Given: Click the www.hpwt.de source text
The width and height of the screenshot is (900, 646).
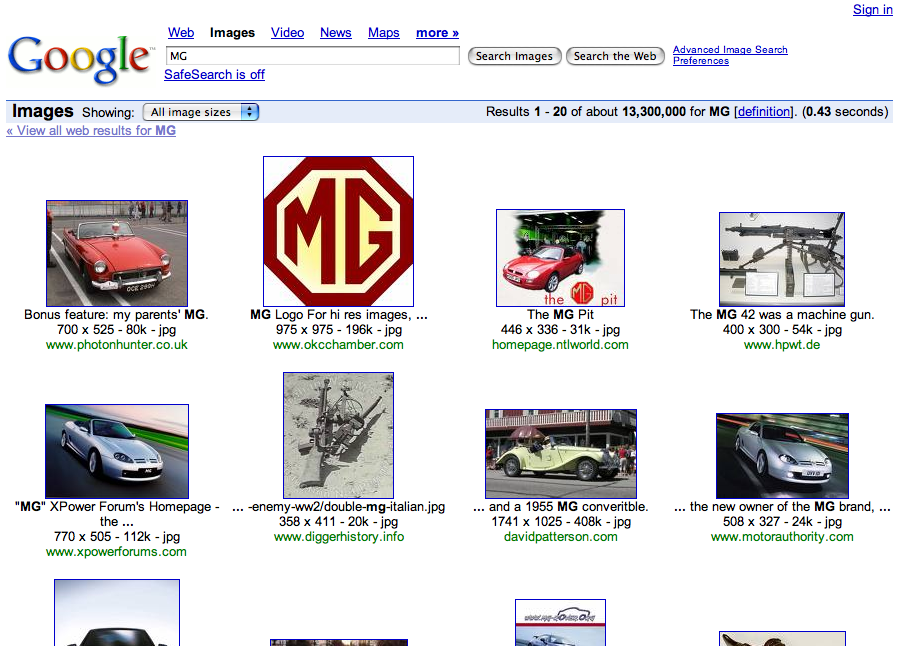Looking at the screenshot, I should [782, 345].
